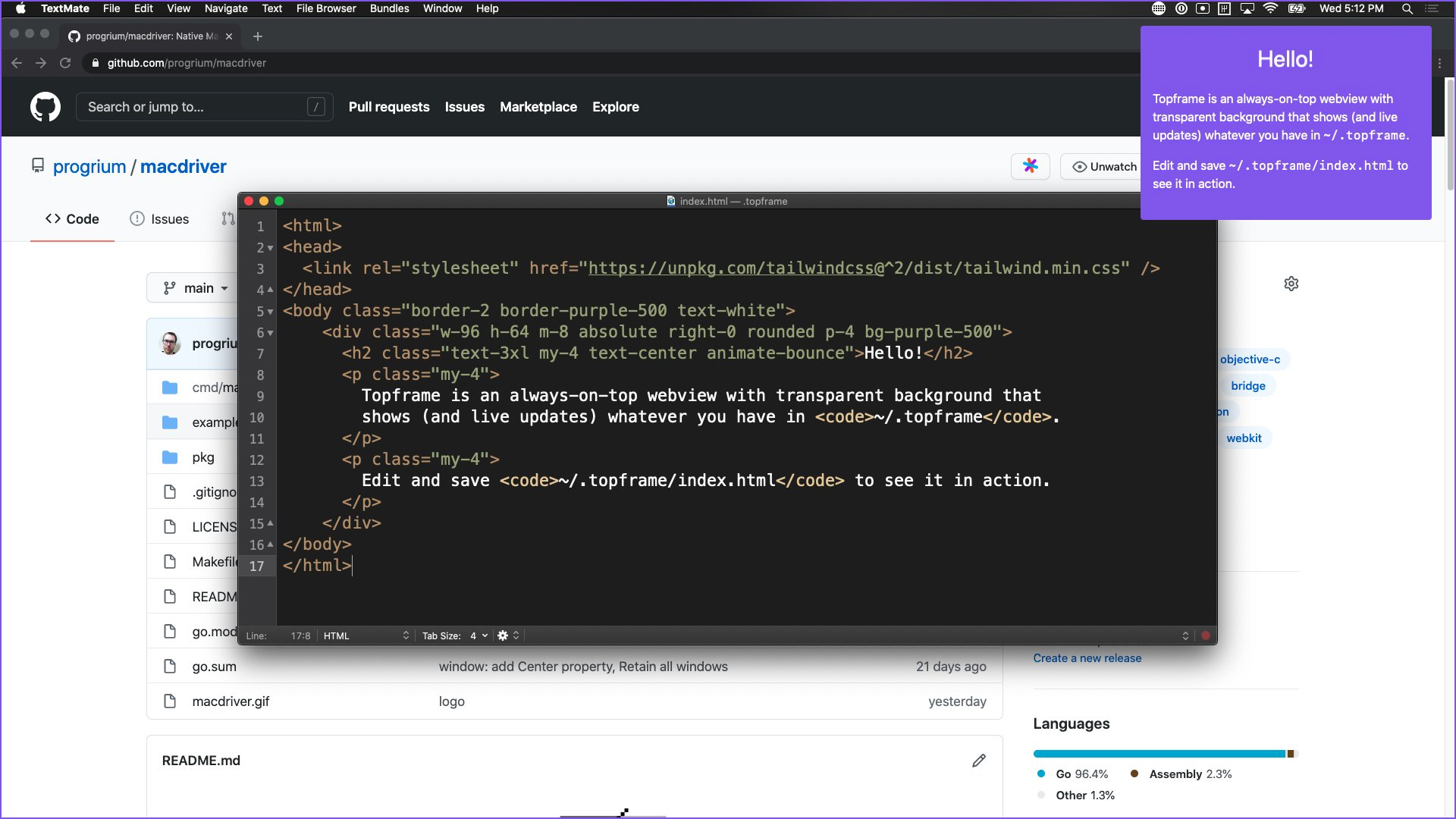The height and width of the screenshot is (819, 1456).
Task: Reload the page with browser refresh icon
Action: pos(65,63)
